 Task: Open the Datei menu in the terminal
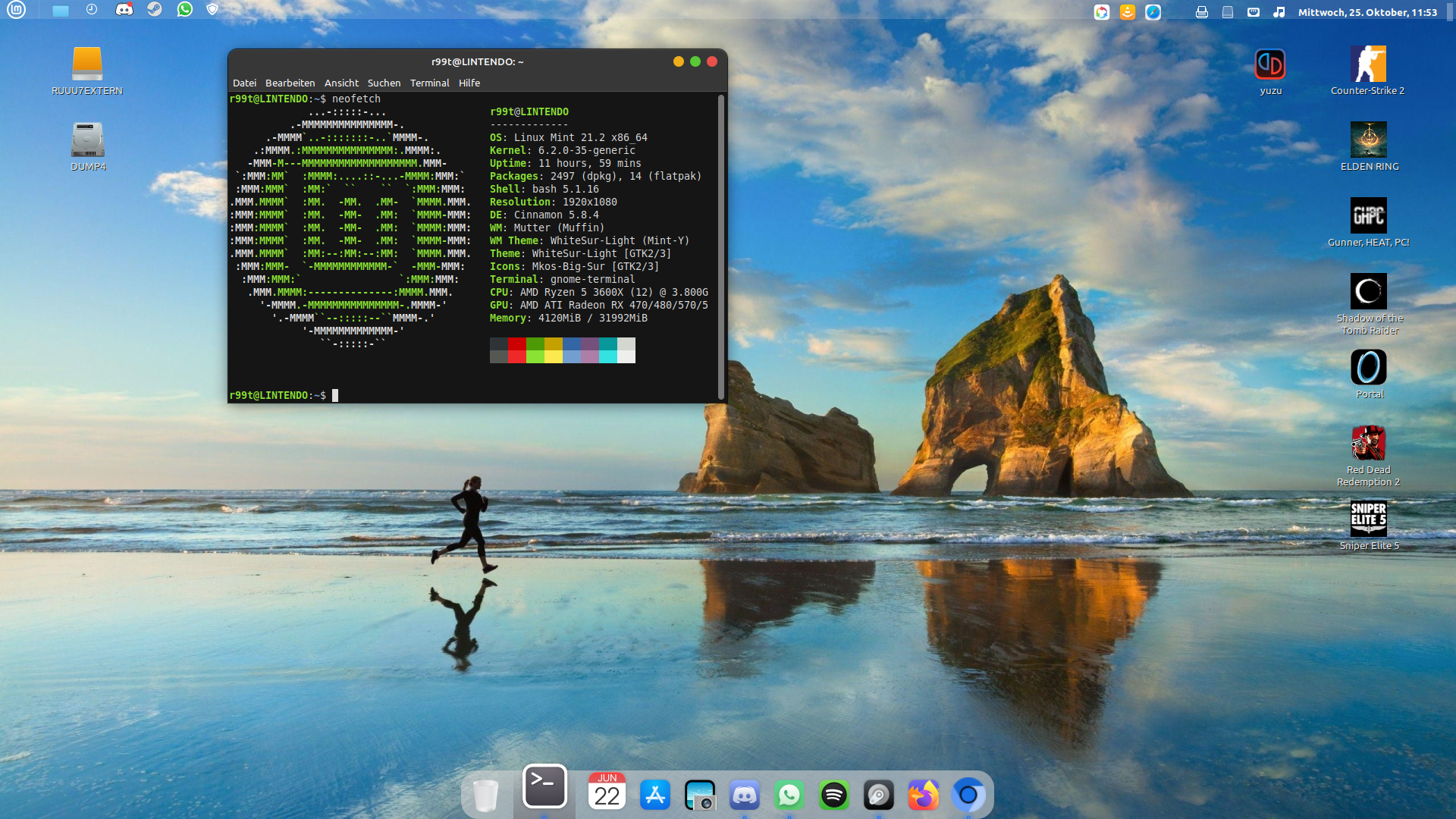pyautogui.click(x=244, y=83)
